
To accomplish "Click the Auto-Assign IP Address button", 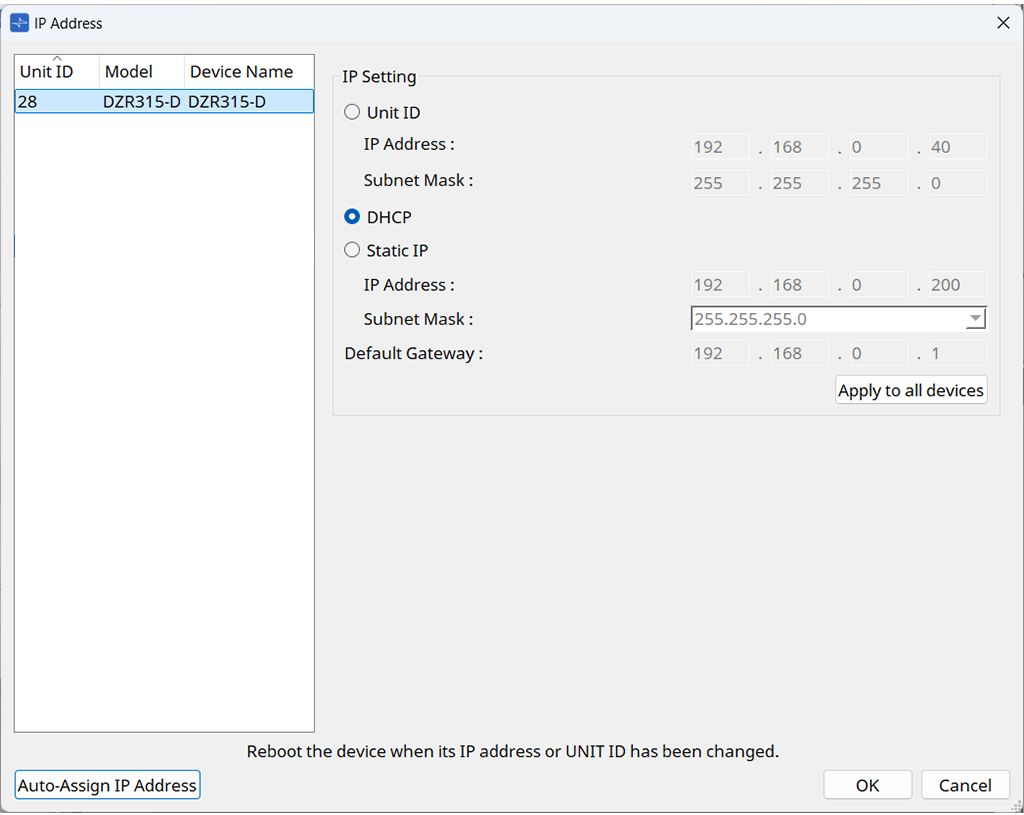I will (108, 785).
